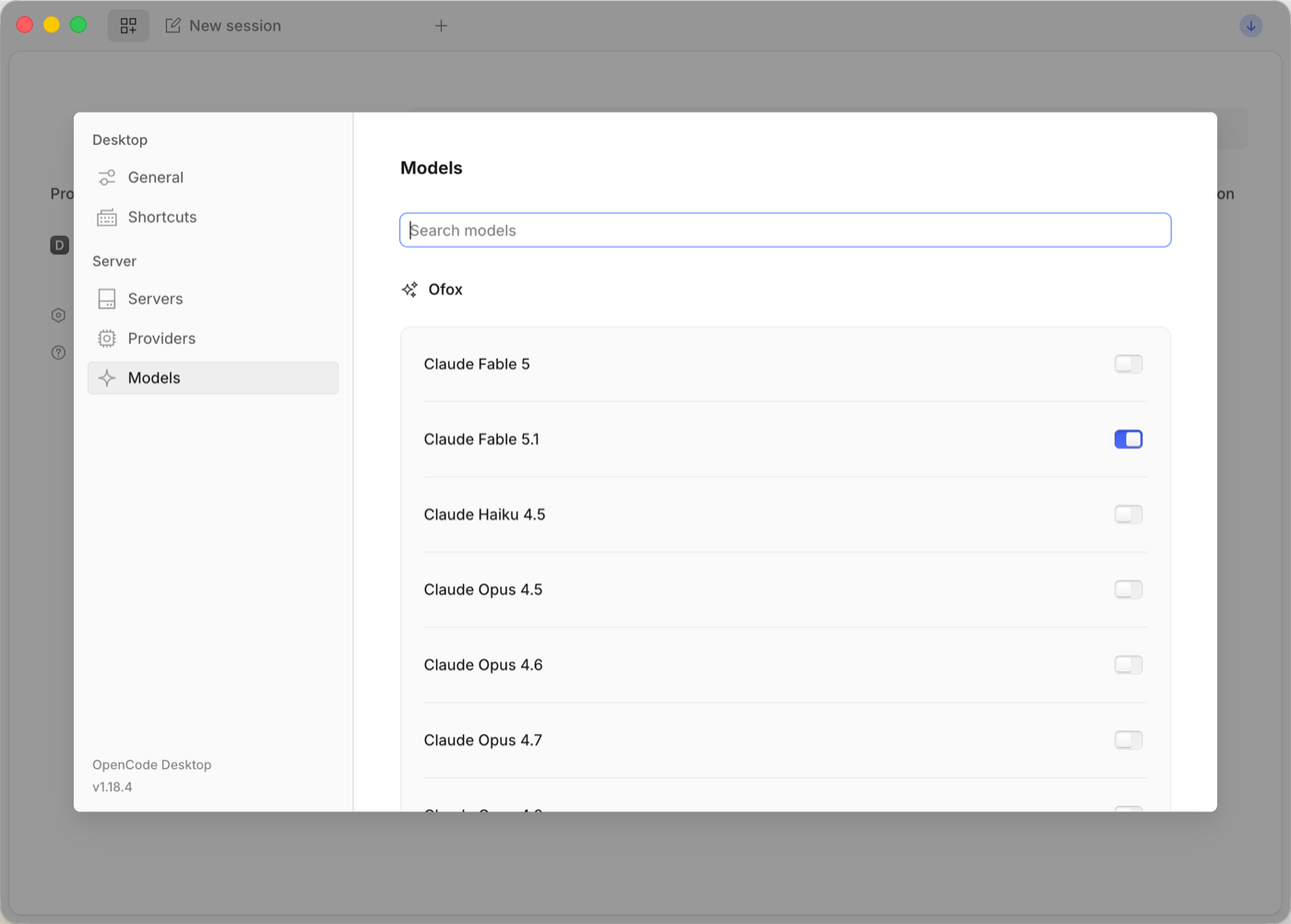Image resolution: width=1291 pixels, height=924 pixels.
Task: Click the General sliders icon
Action: pos(107,177)
